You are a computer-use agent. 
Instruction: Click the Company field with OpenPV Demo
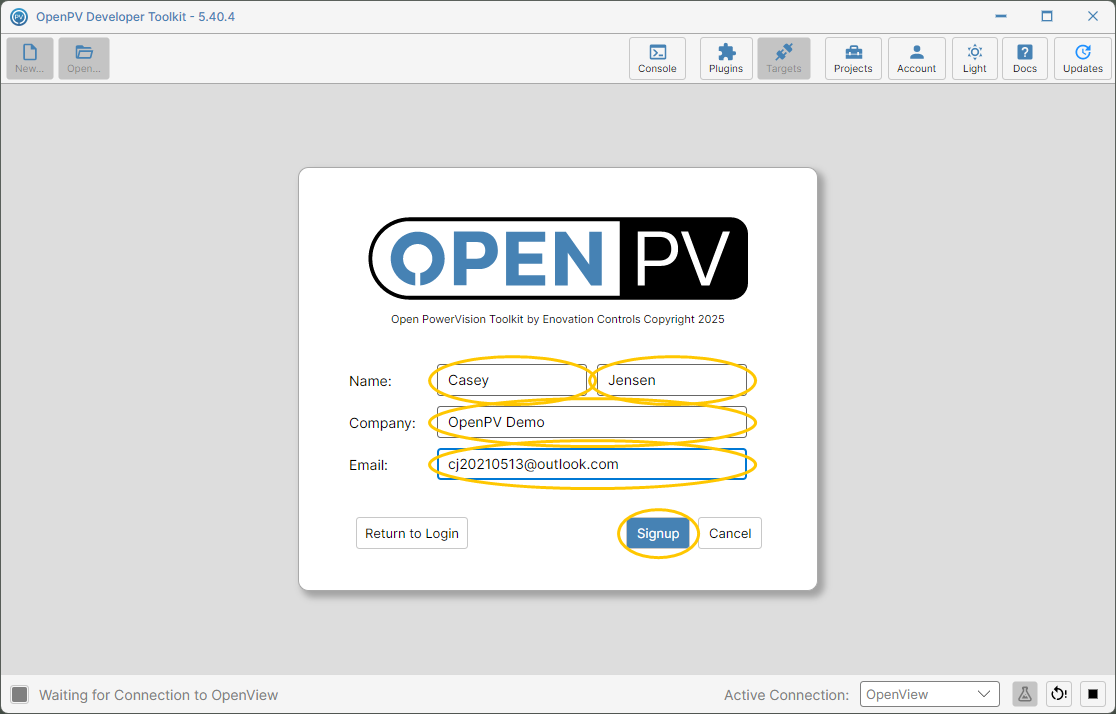[x=592, y=422]
